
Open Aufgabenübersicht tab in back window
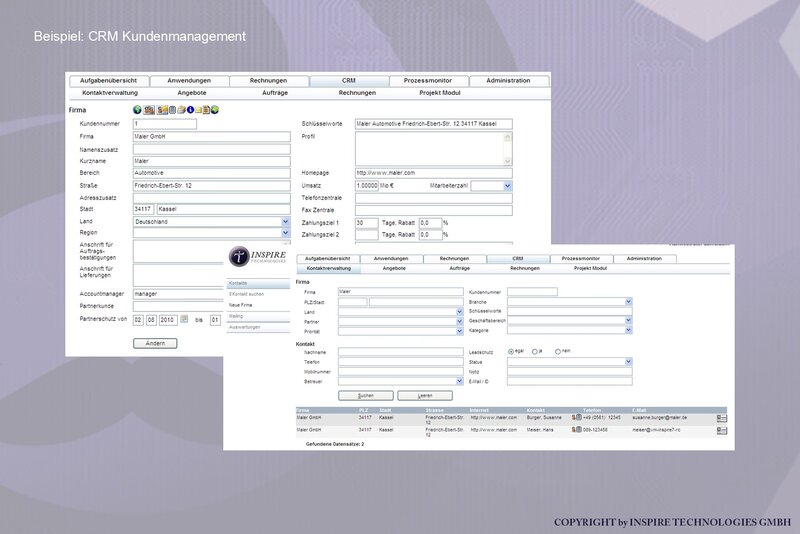[x=109, y=81]
